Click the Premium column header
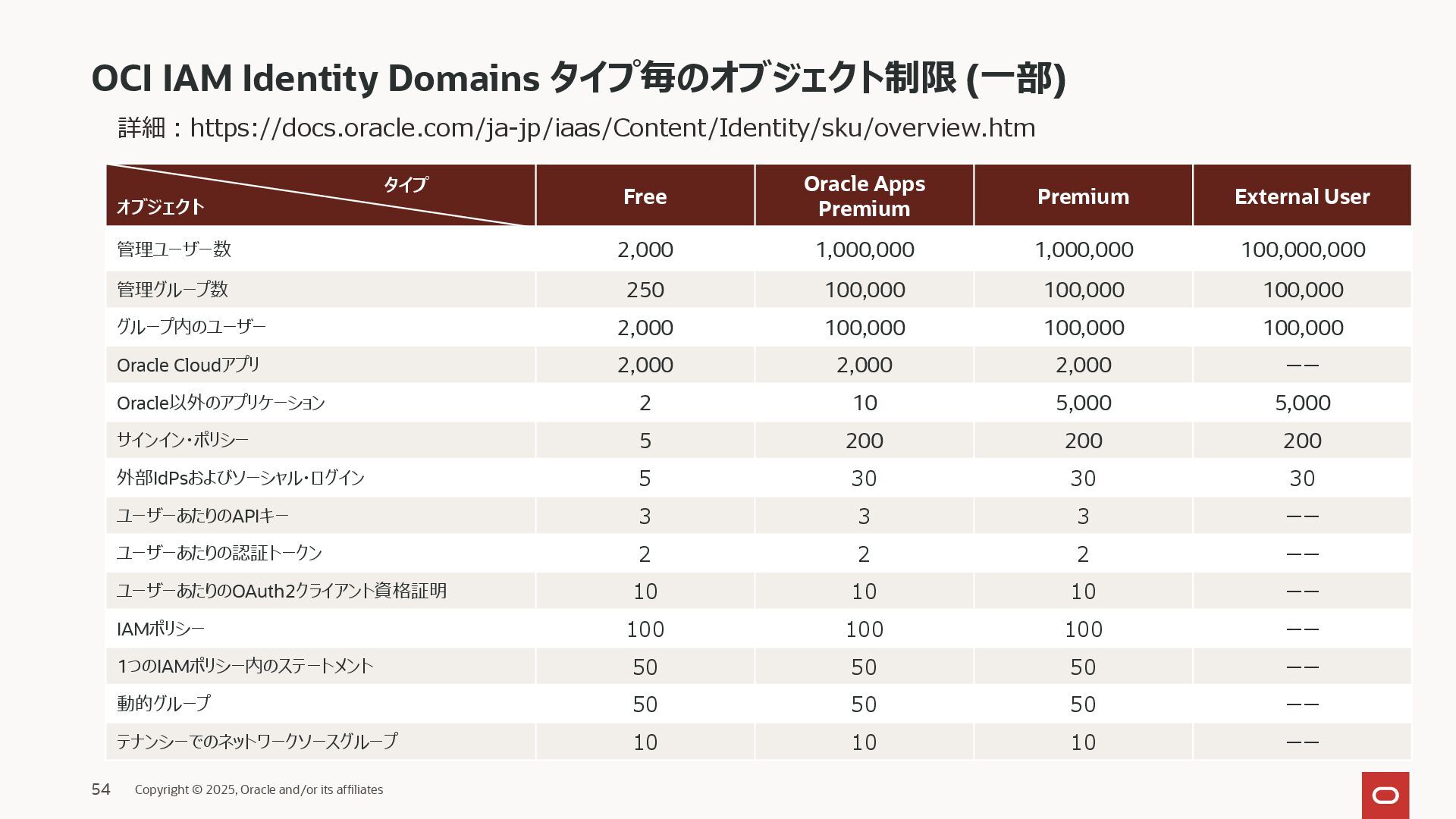Viewport: 1456px width, 819px height. click(x=1083, y=196)
